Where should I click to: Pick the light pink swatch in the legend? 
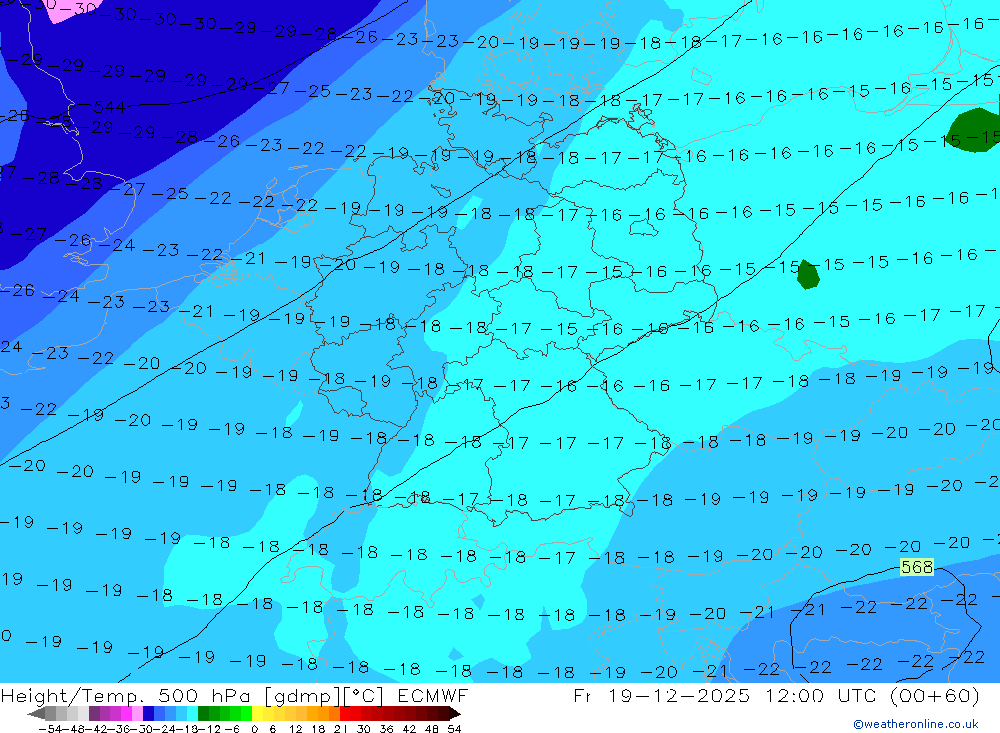(137, 713)
